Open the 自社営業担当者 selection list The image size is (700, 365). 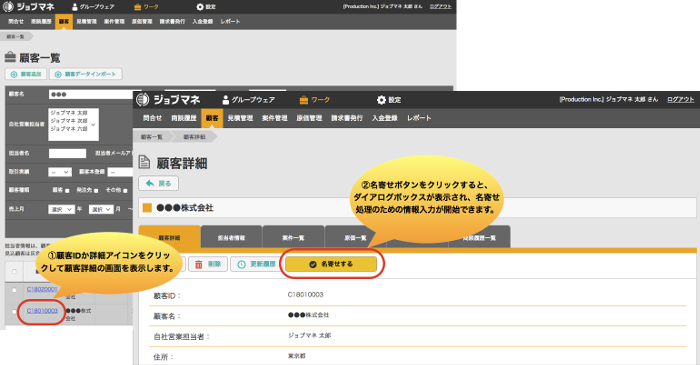click(x=74, y=124)
